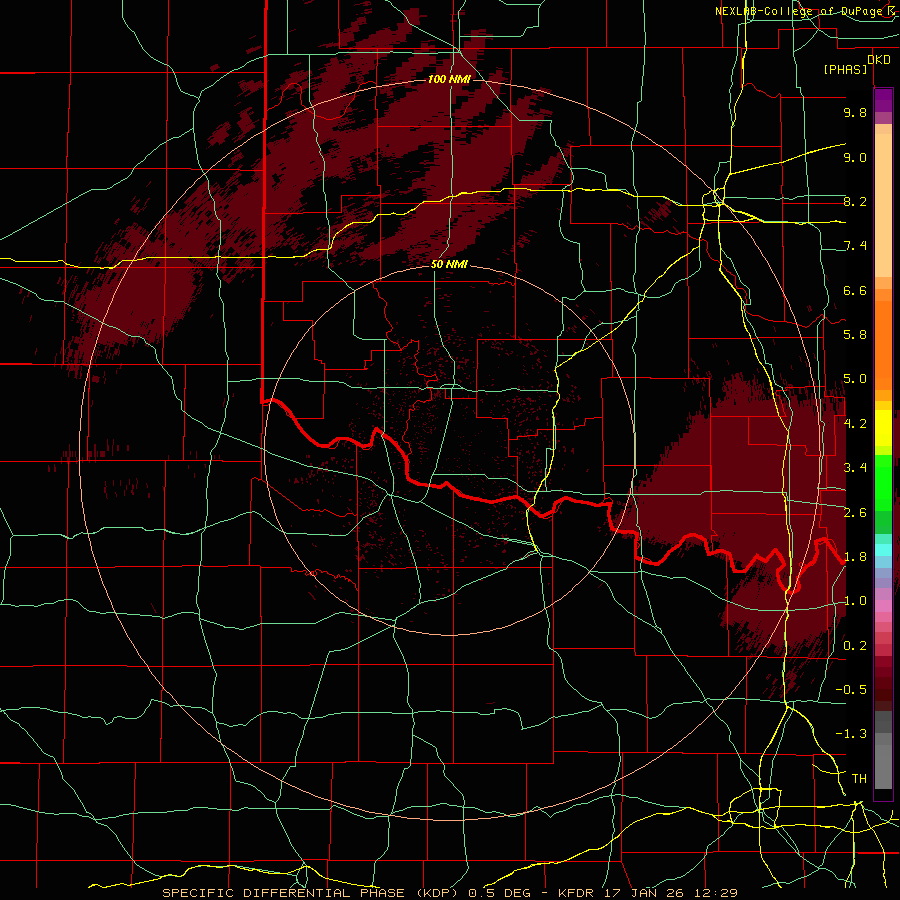Click the 2.6 scale value
Viewport: 900px width, 900px height.
coord(855,513)
